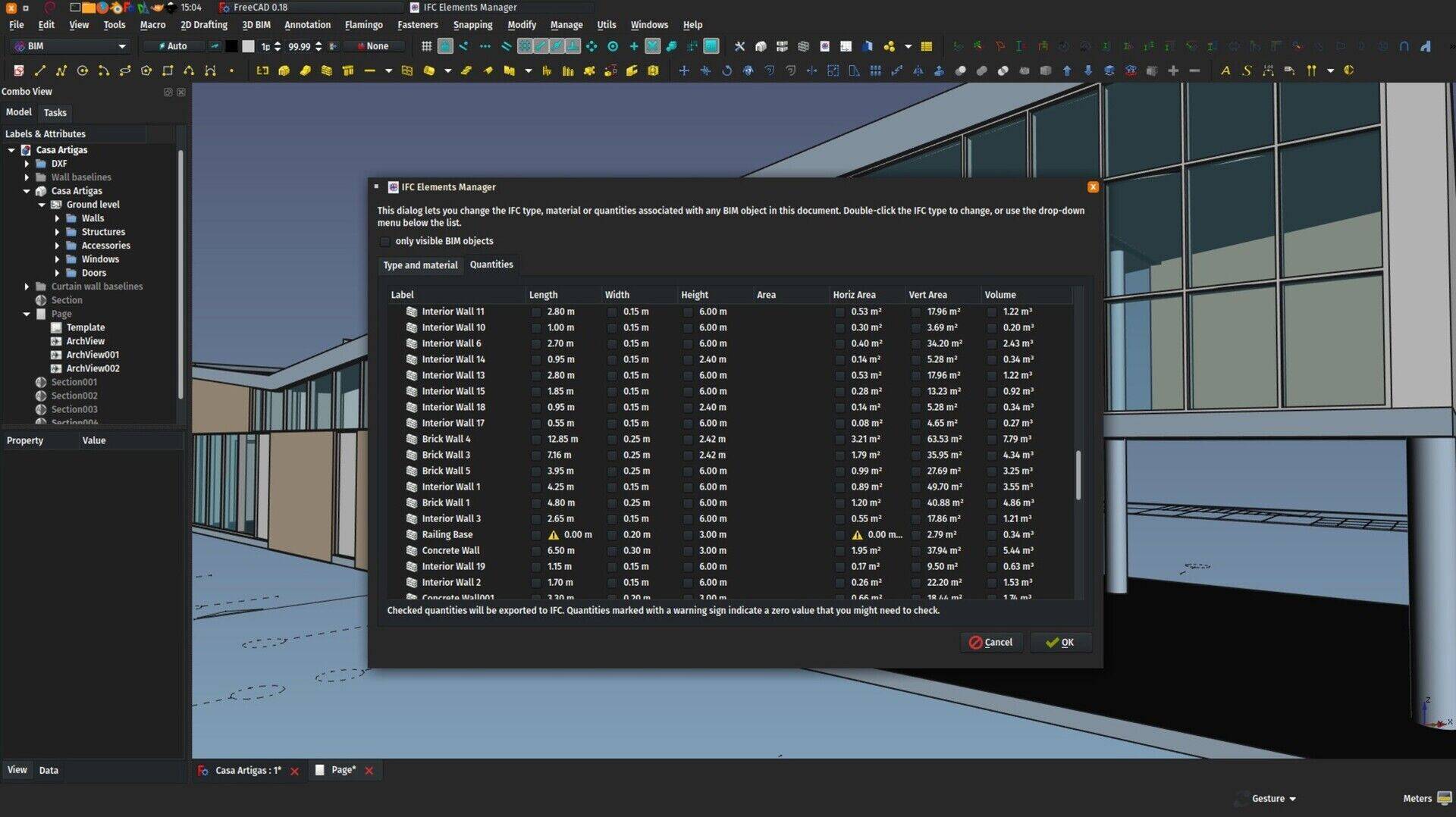Screen dimensions: 1456x817
Task: Expand the Walls group in tree
Action: point(57,218)
